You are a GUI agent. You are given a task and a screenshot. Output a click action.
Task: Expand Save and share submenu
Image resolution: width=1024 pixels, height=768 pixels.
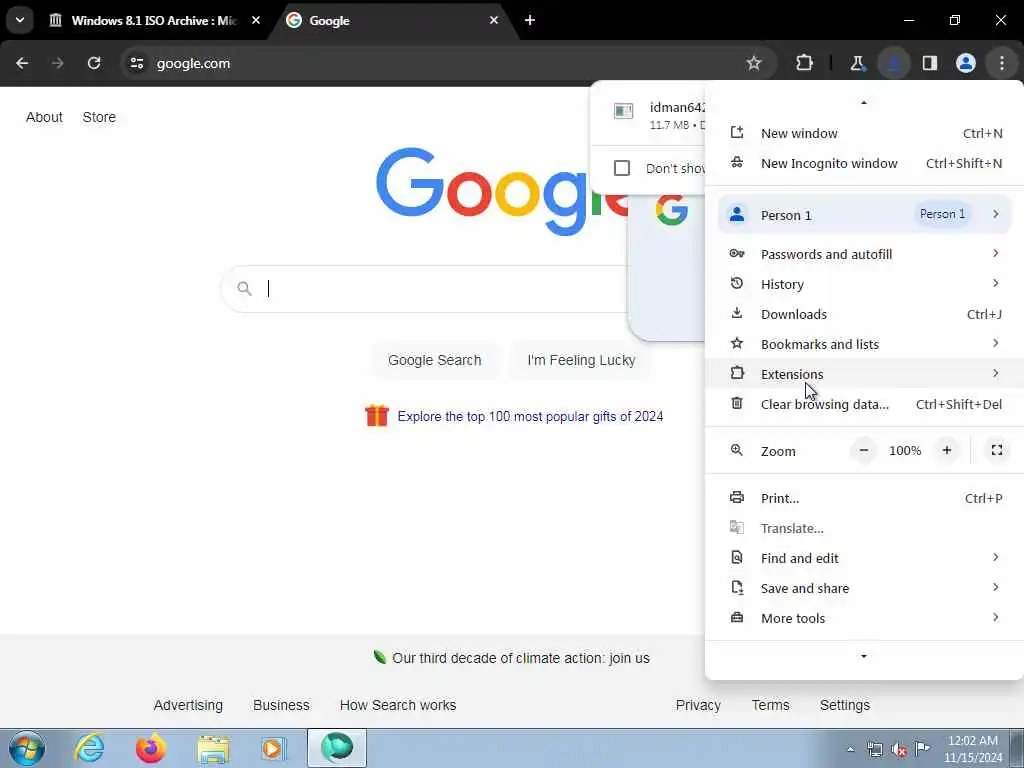(x=864, y=588)
